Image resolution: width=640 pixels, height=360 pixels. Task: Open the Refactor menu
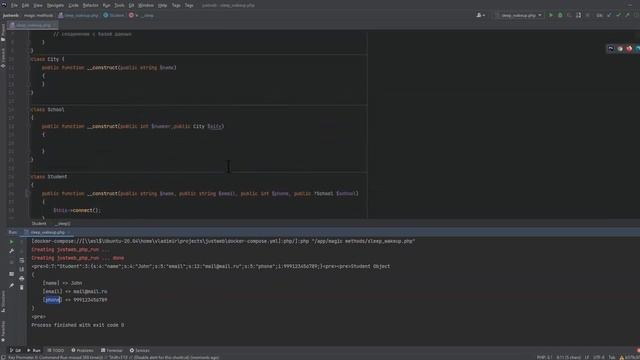pyautogui.click(x=91, y=5)
